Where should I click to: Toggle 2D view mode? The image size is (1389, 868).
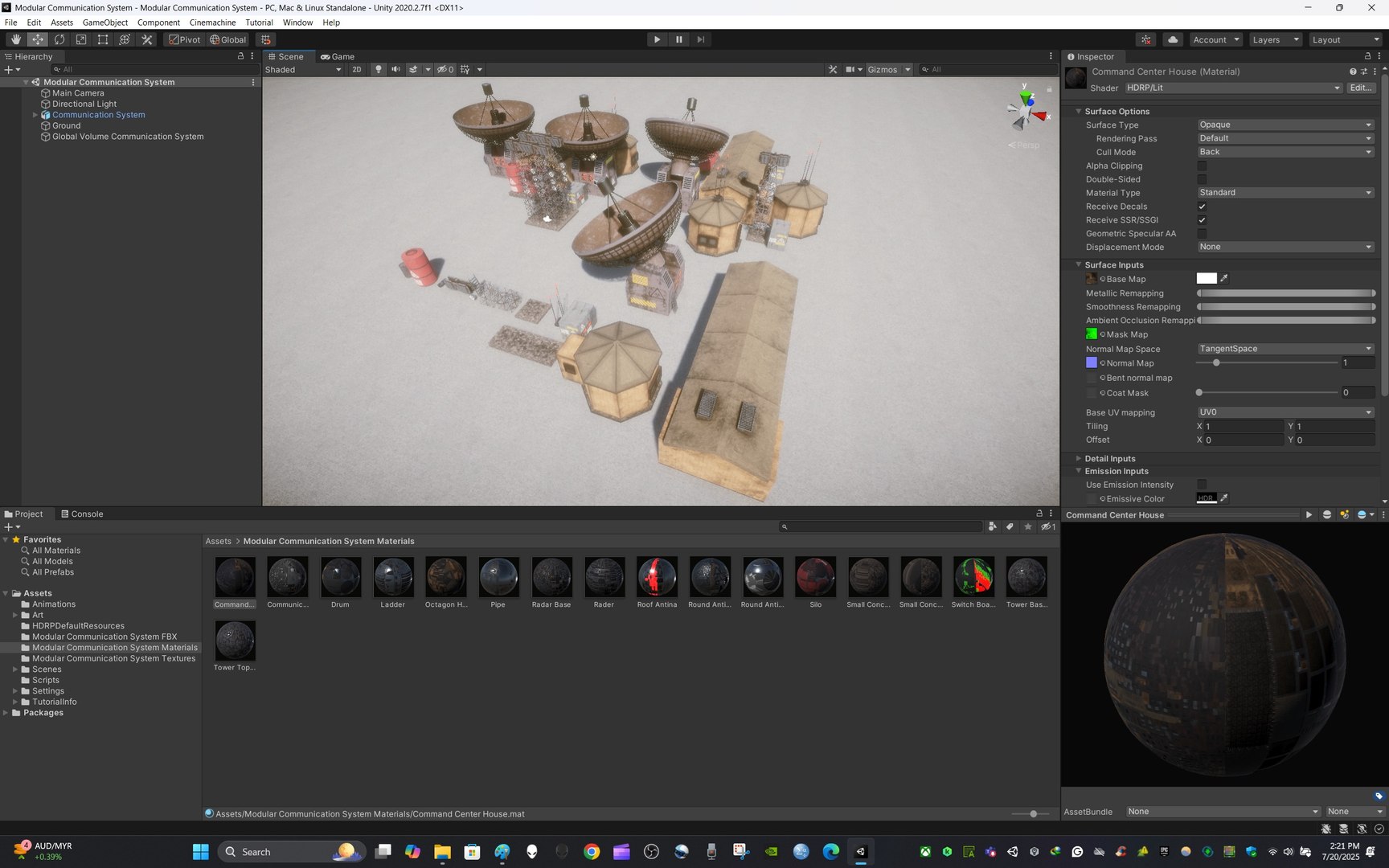[357, 69]
